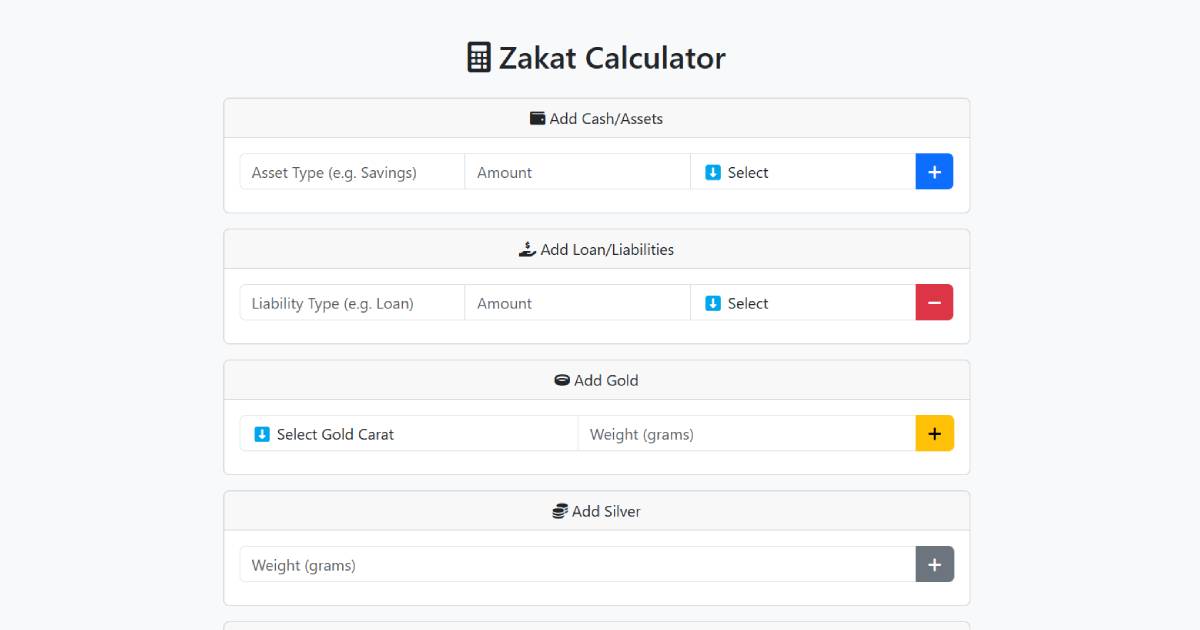Click the gold coin icon in Add Gold header
This screenshot has height=630, width=1200.
click(563, 380)
